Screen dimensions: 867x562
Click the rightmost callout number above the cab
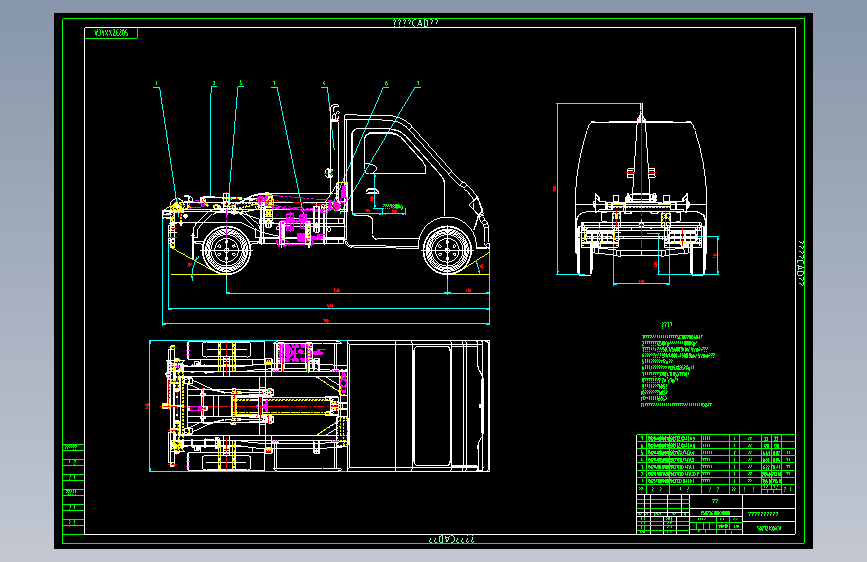(418, 84)
